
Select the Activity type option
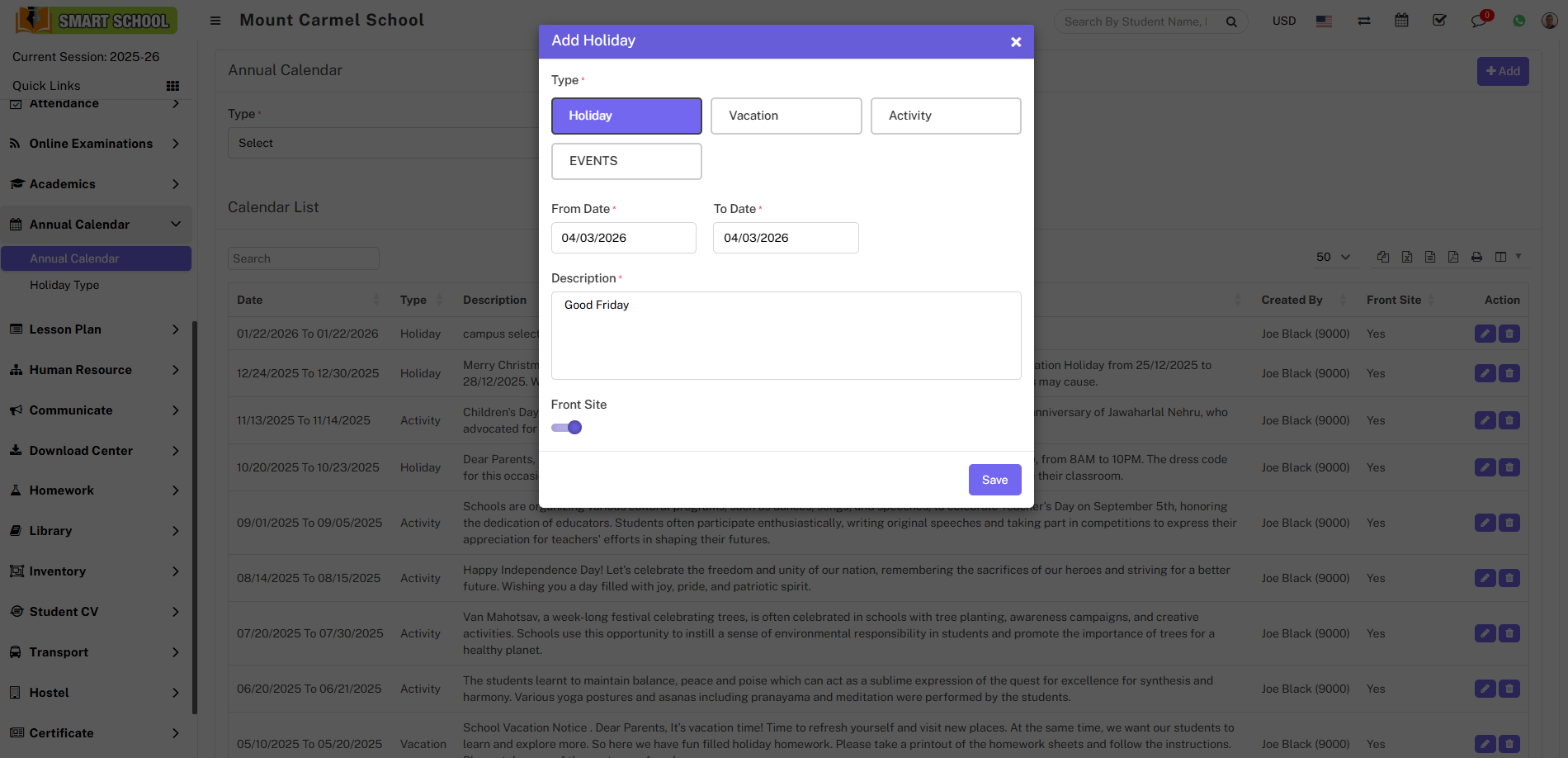[945, 116]
